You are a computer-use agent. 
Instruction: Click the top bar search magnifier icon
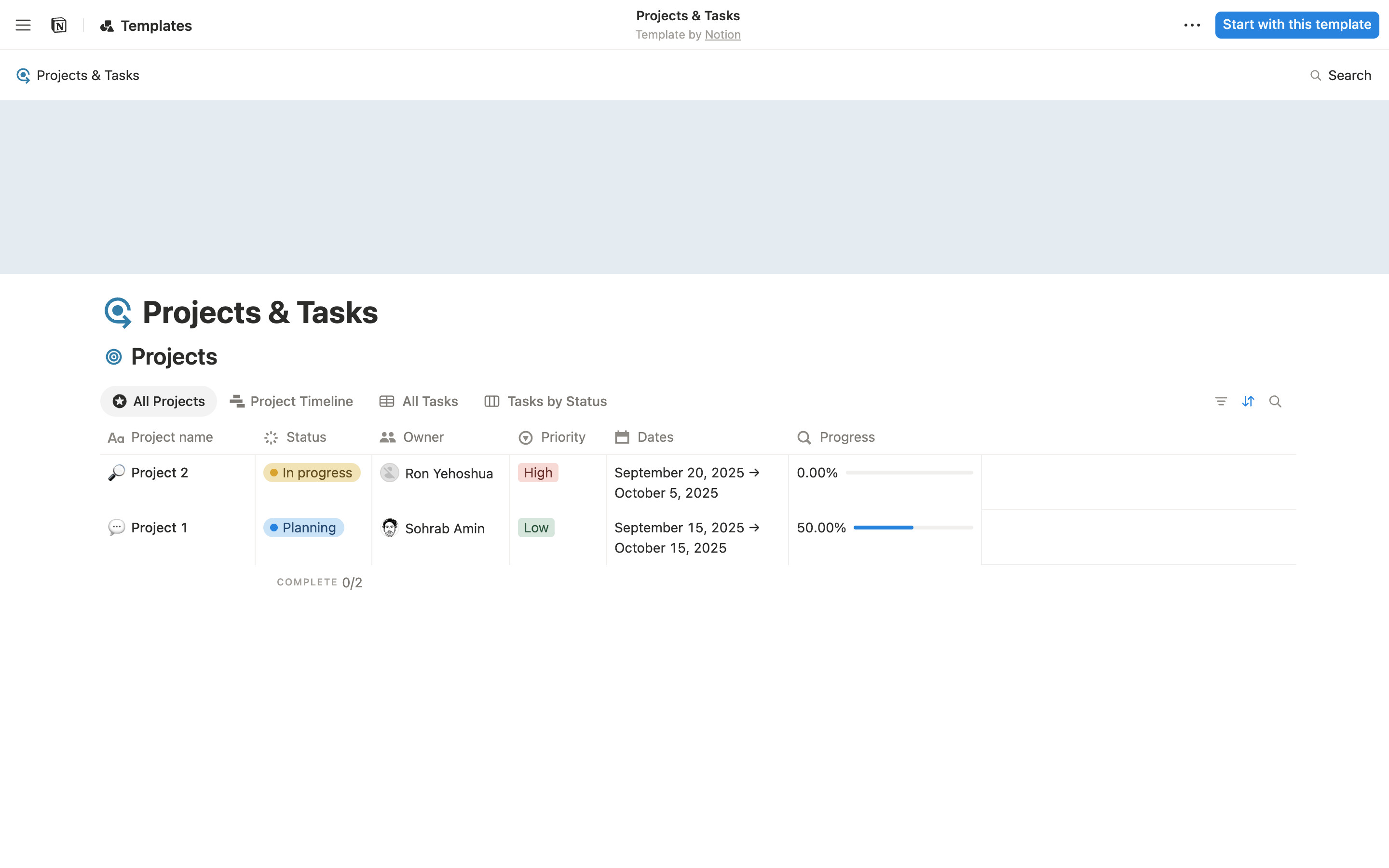(x=1316, y=75)
